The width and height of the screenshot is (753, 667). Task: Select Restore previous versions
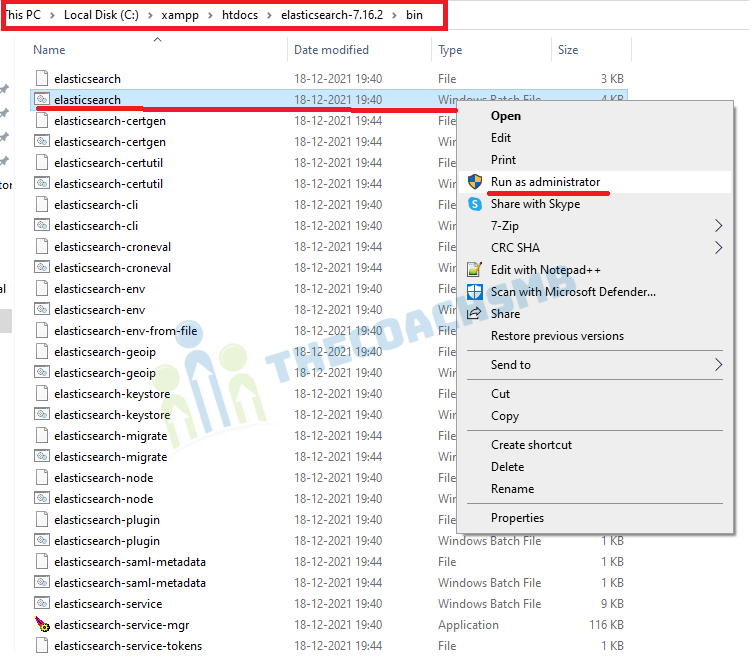(x=557, y=336)
